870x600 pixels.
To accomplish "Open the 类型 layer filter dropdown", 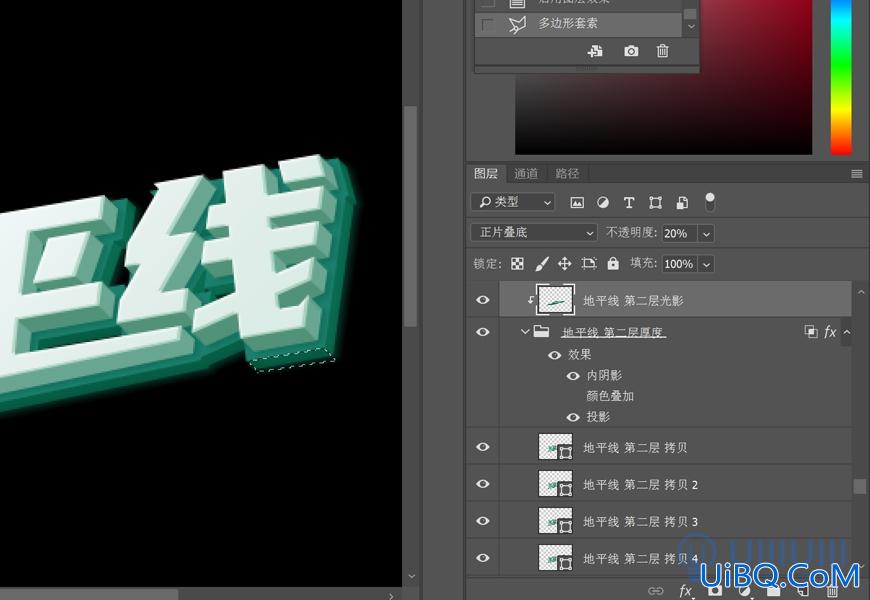I will tap(512, 202).
